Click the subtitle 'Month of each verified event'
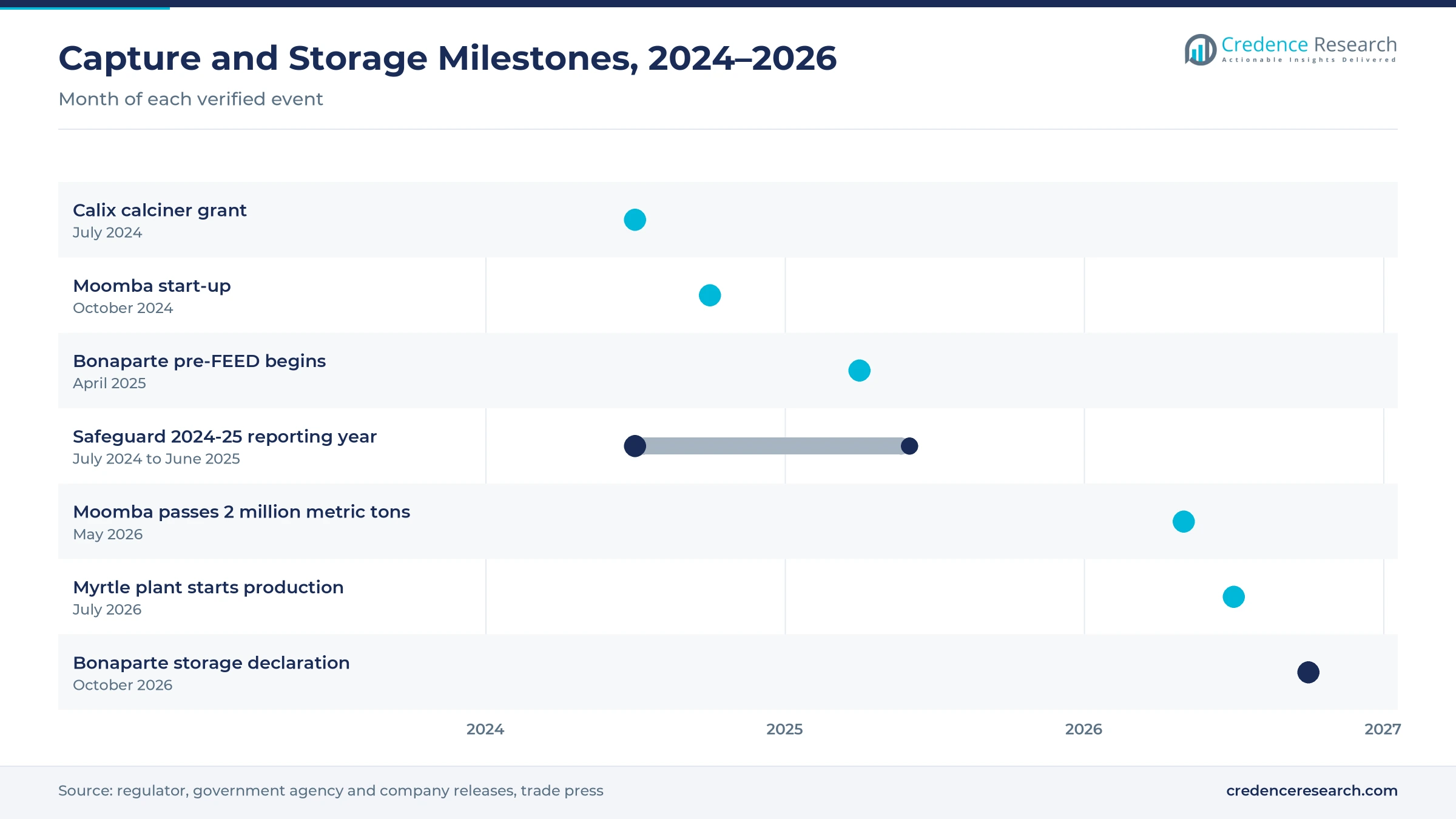The height and width of the screenshot is (819, 1456). pyautogui.click(x=190, y=99)
